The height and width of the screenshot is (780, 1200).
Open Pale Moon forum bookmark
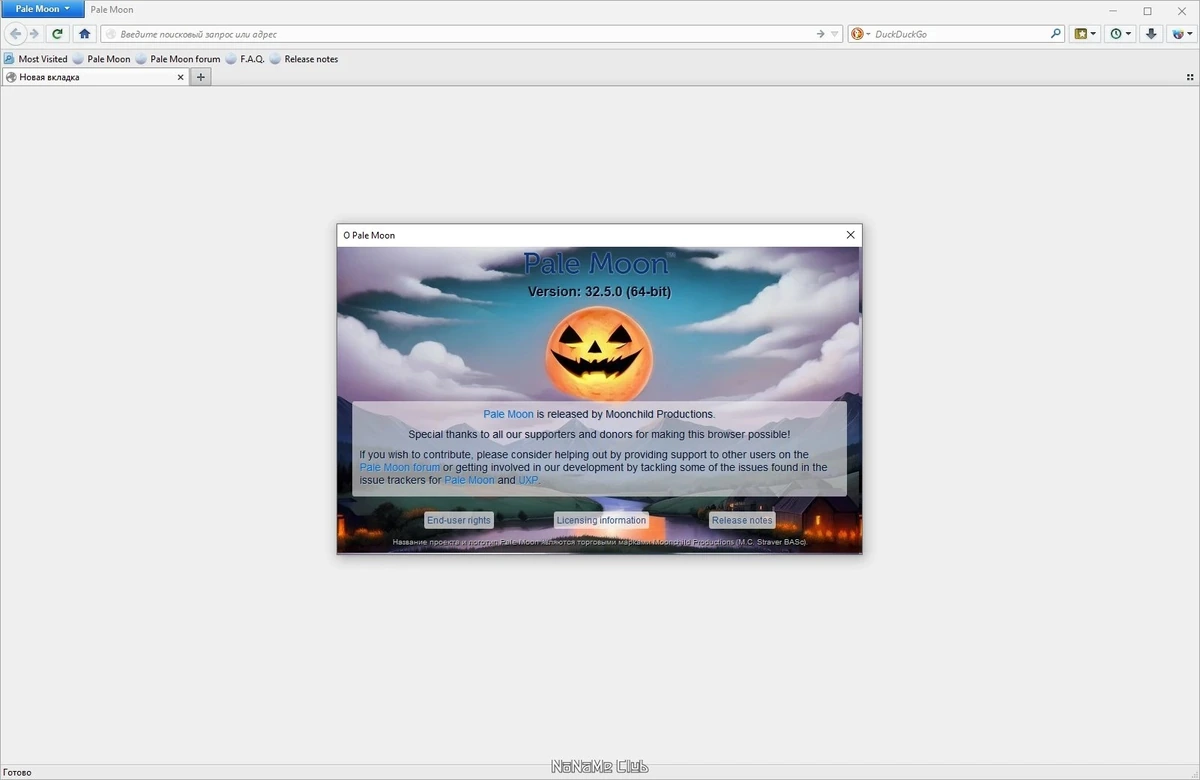click(178, 59)
